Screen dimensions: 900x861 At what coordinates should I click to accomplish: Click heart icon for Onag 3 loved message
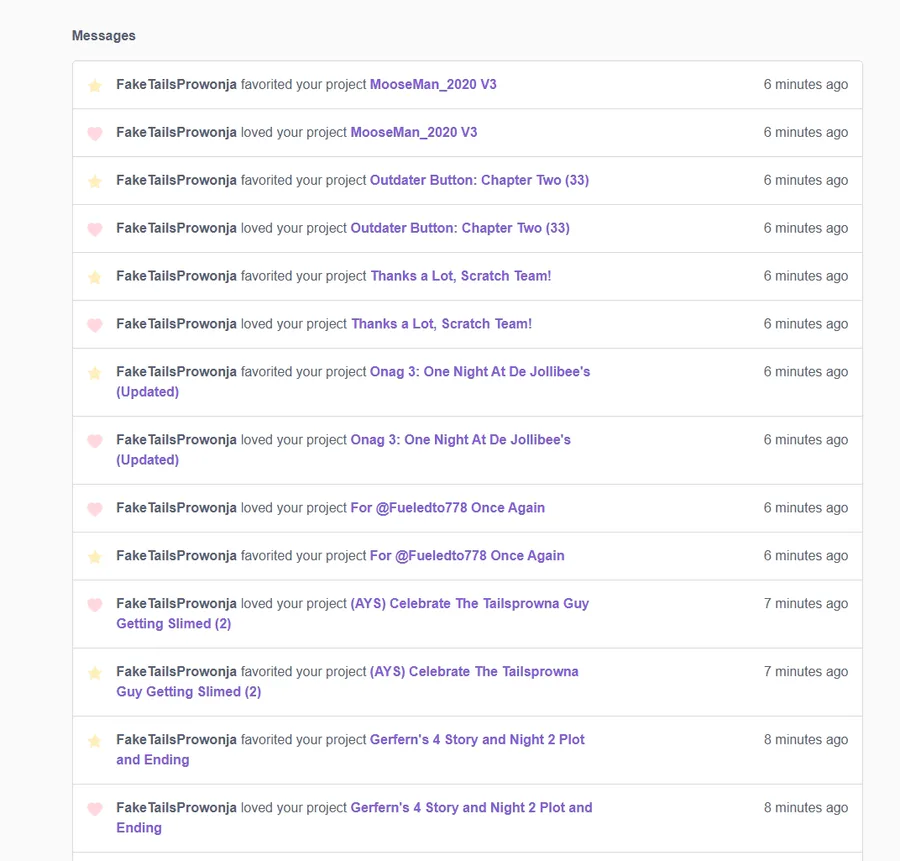[95, 441]
